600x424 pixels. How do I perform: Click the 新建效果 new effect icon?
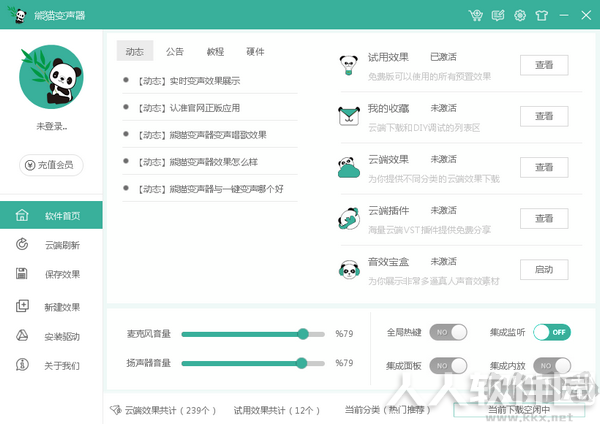point(22,306)
